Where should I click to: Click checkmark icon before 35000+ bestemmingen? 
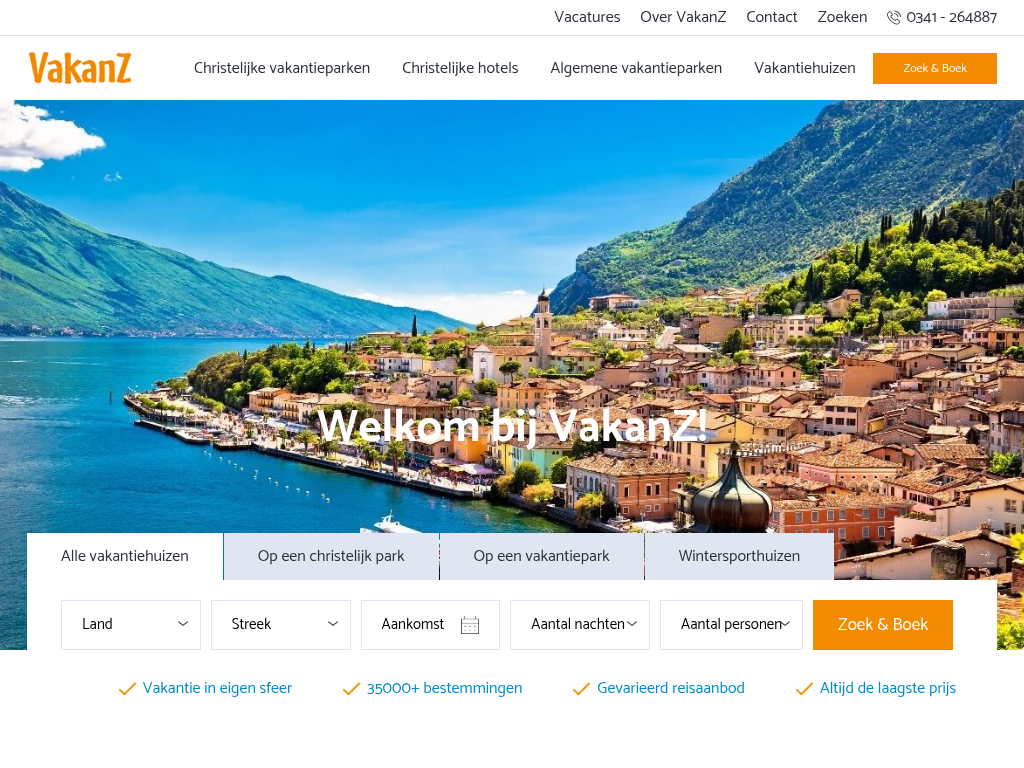351,689
